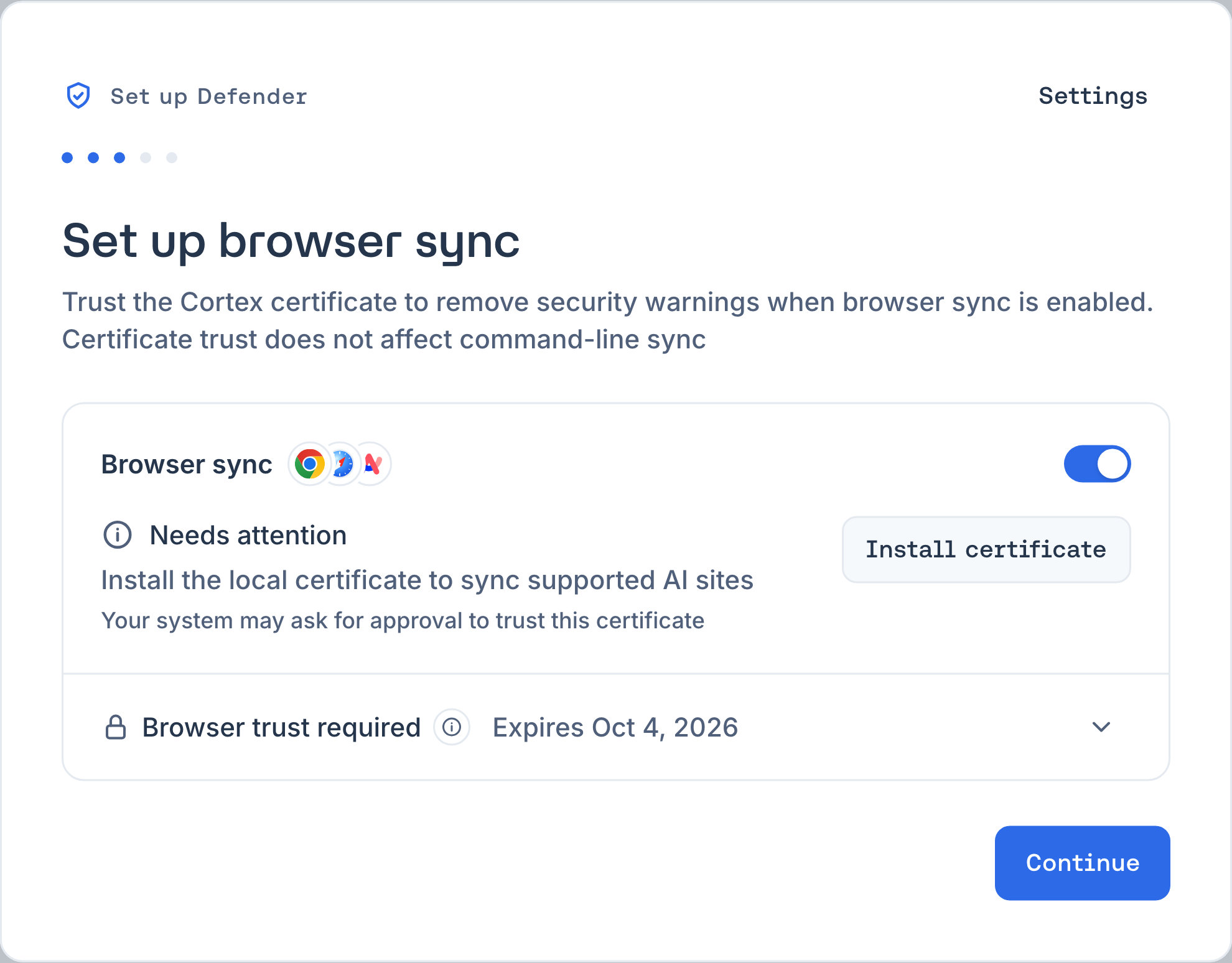Click the Defender shield icon
Viewport: 1232px width, 963px height.
click(78, 96)
